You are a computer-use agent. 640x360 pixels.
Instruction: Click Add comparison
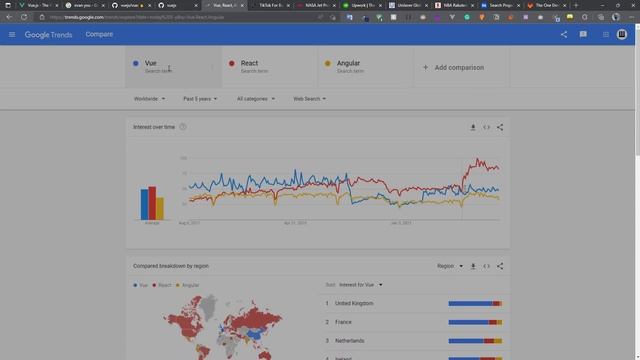point(459,67)
